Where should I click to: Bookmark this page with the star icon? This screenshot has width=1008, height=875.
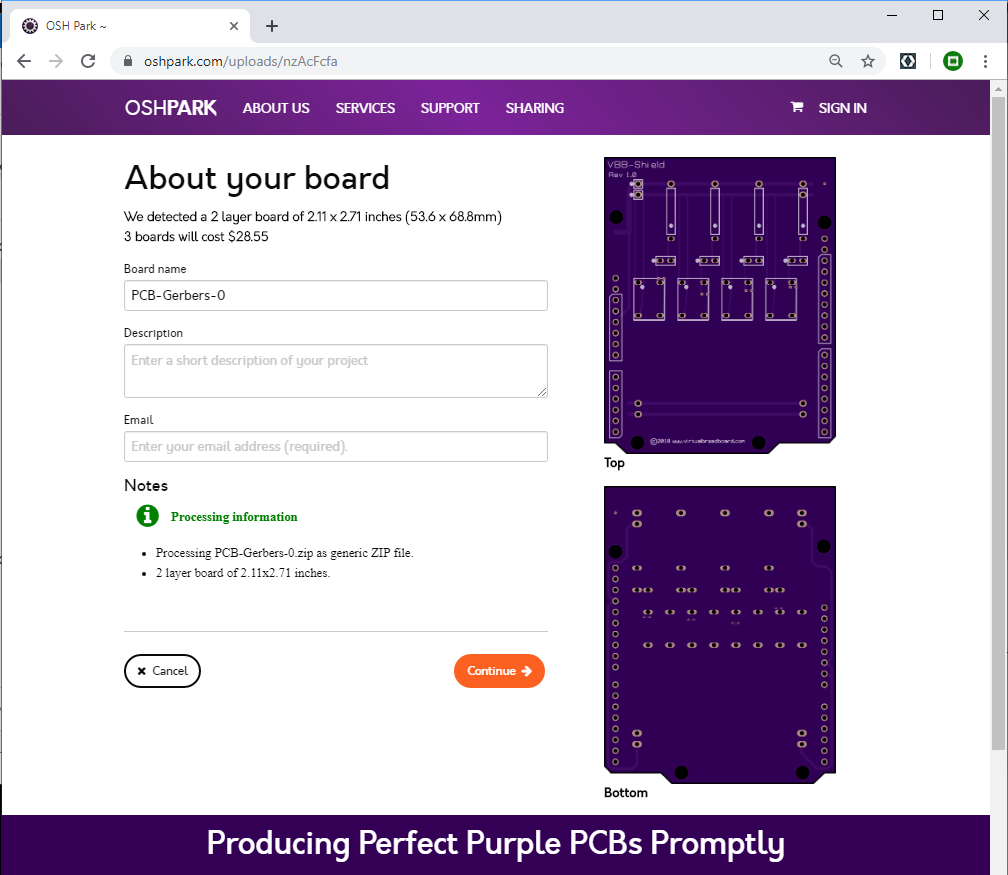click(x=868, y=61)
